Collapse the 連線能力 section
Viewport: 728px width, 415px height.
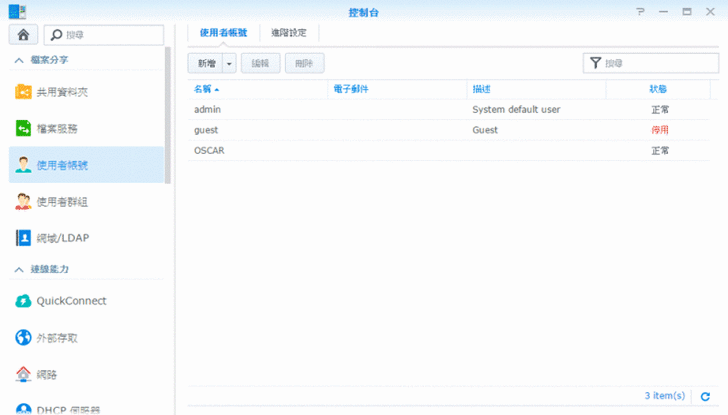pos(18,270)
